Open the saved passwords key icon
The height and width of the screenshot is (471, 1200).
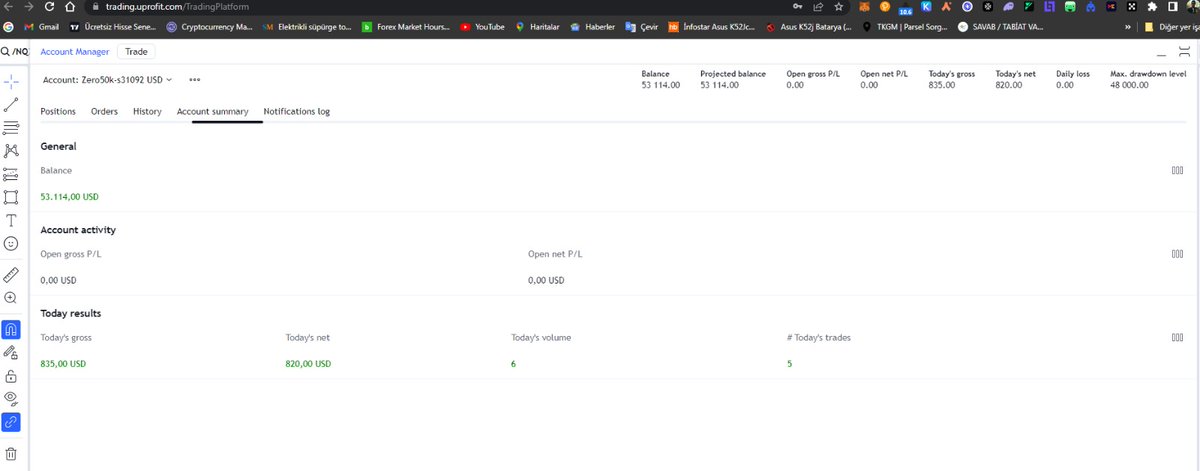click(797, 7)
